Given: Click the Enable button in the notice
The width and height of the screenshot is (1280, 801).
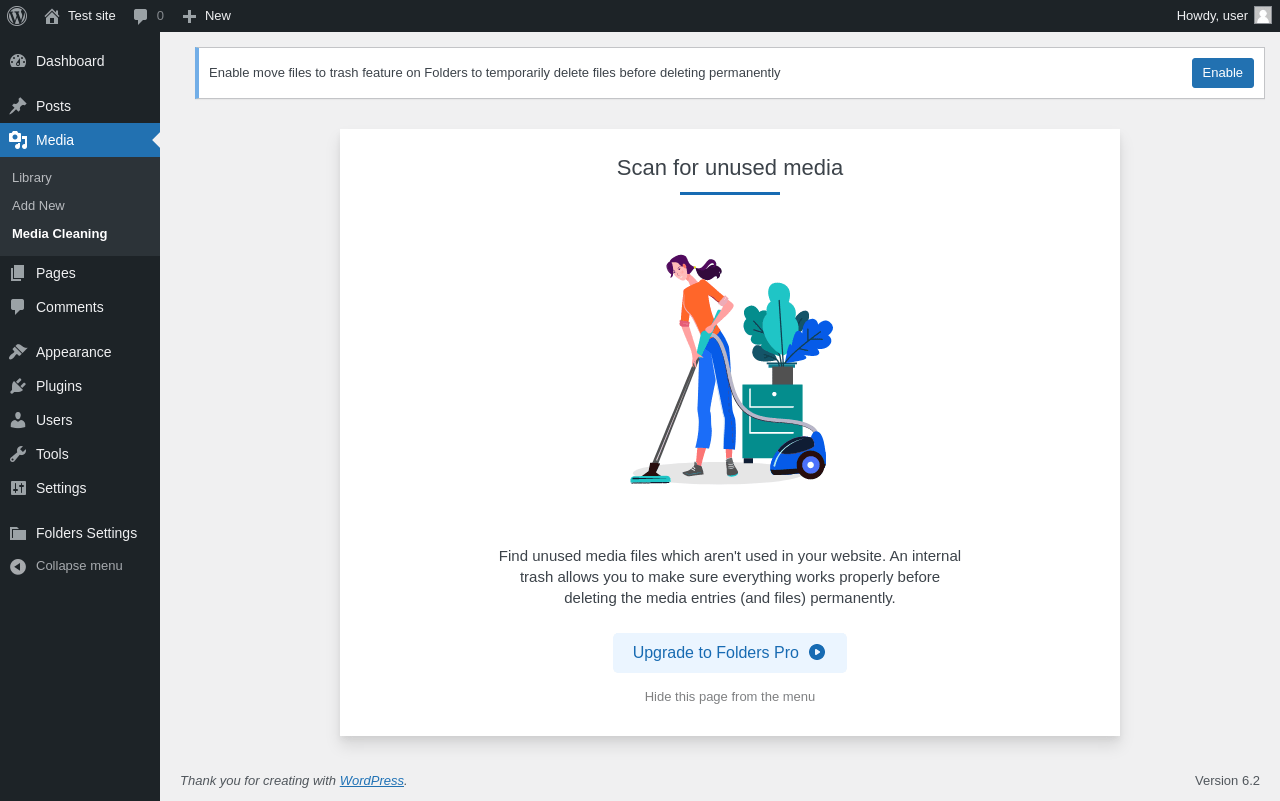Looking at the screenshot, I should click(x=1222, y=73).
